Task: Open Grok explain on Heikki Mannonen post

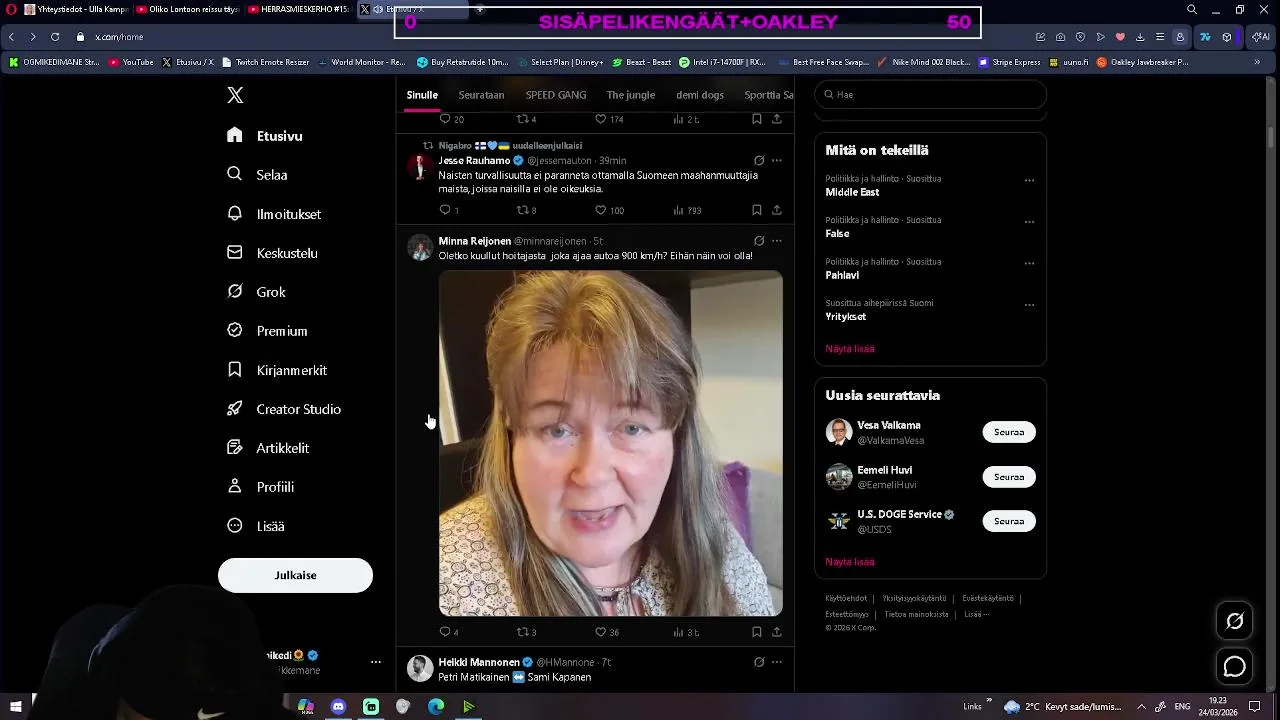Action: point(759,662)
